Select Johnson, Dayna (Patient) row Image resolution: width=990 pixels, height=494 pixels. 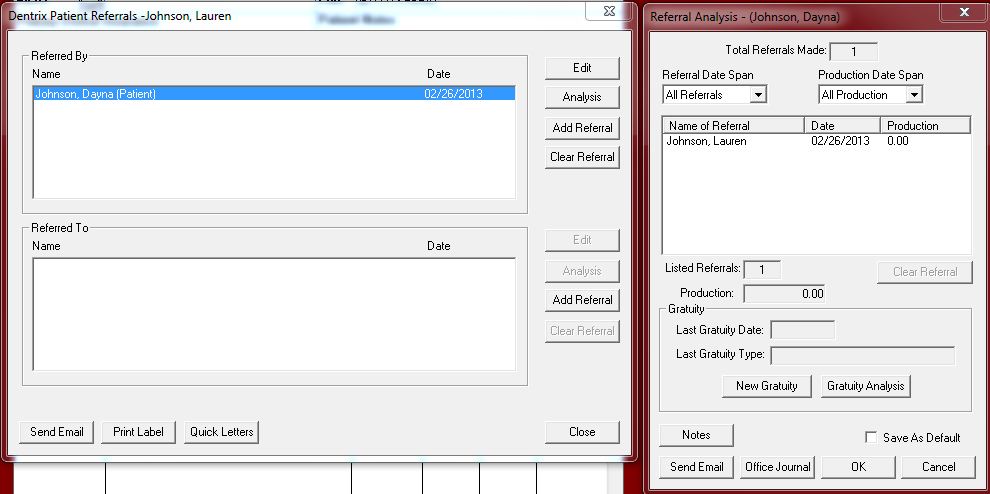point(274,94)
